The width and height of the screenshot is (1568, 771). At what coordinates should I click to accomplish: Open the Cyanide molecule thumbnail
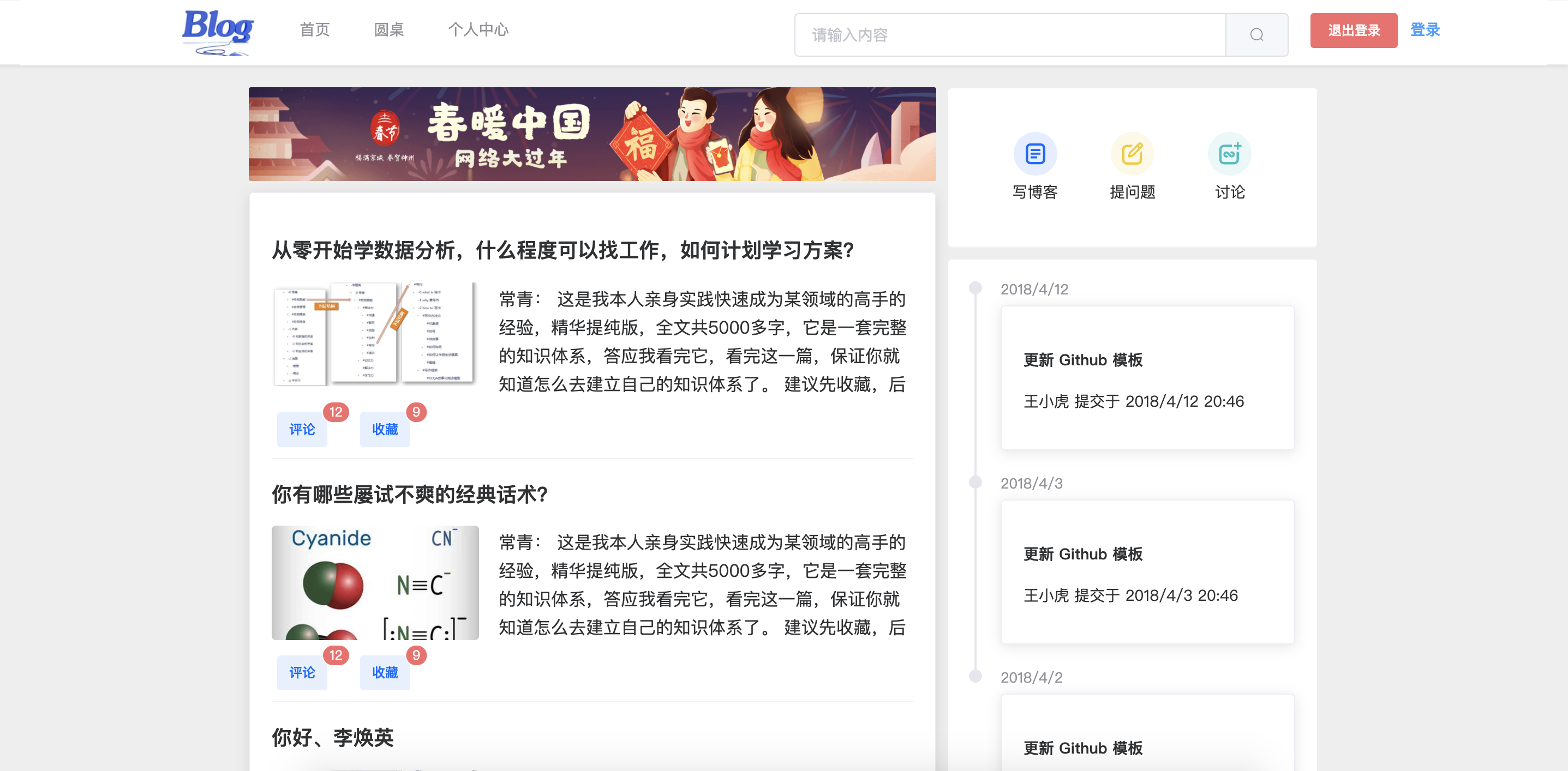tap(375, 582)
